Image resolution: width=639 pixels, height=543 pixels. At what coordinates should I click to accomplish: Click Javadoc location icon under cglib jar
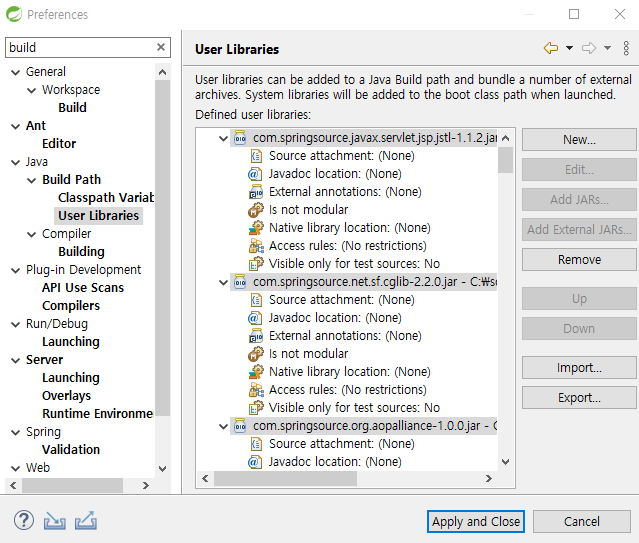click(255, 318)
